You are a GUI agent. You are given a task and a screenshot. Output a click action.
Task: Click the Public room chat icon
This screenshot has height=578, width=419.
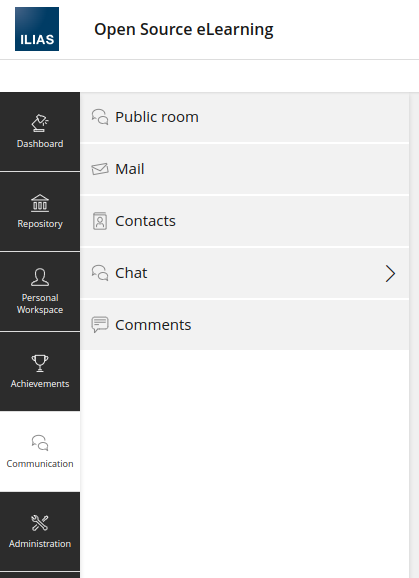[x=100, y=117]
